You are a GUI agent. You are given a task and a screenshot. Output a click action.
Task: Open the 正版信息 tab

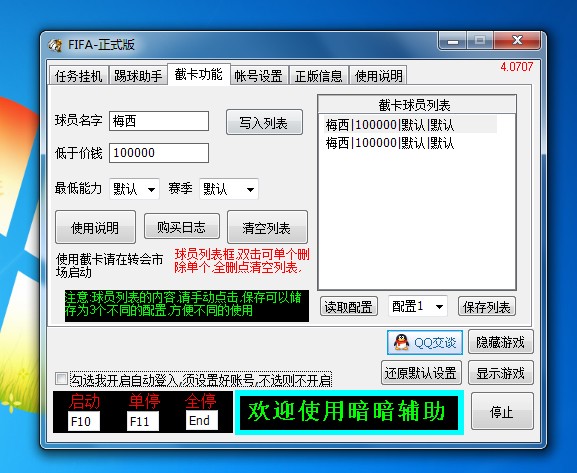[319, 76]
